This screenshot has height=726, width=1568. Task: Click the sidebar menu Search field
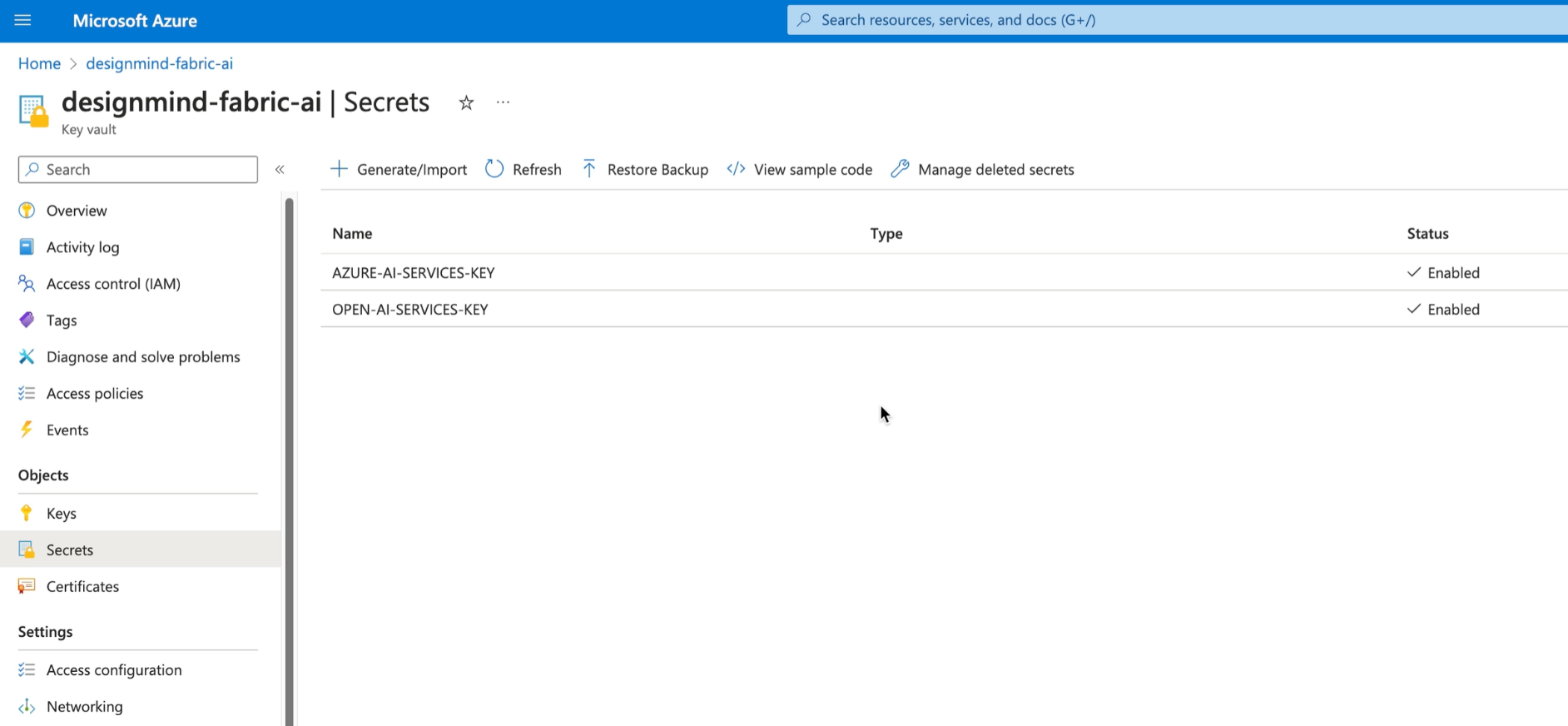138,170
